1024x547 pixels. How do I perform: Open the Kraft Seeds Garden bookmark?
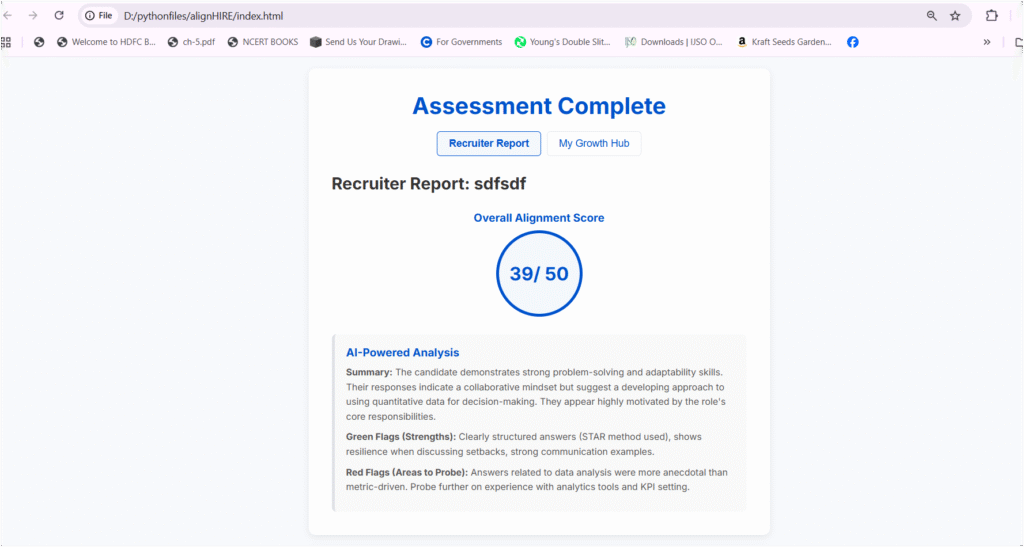784,42
